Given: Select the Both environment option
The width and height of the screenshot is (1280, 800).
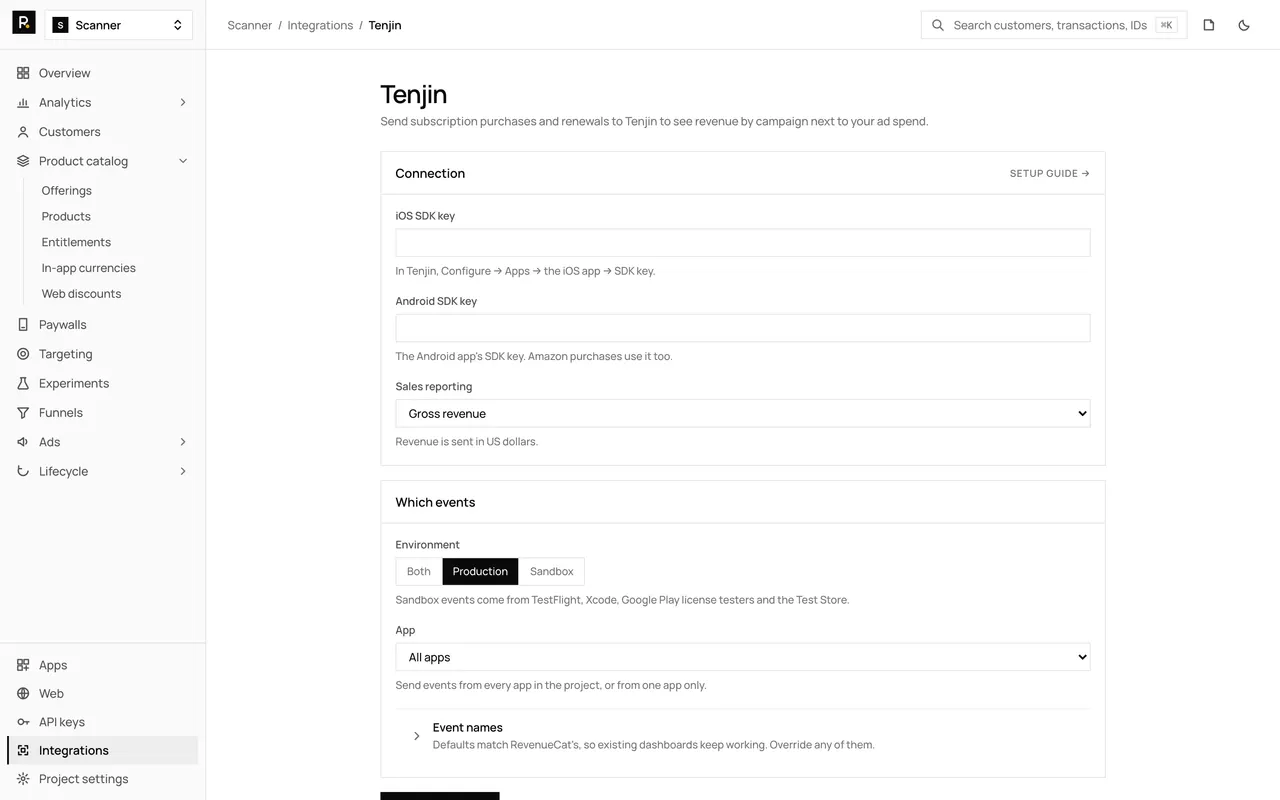Looking at the screenshot, I should click(x=419, y=572).
